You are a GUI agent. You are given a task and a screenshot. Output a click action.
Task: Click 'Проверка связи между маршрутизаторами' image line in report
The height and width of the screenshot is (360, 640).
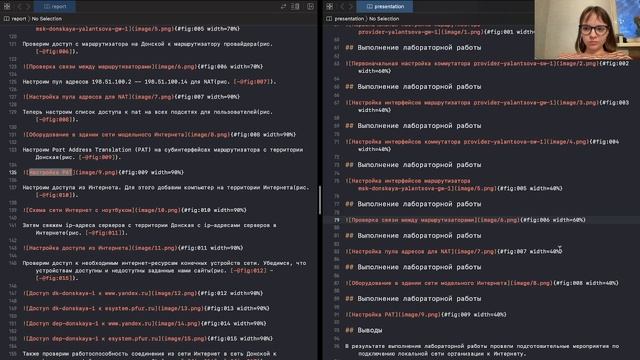click(143, 67)
